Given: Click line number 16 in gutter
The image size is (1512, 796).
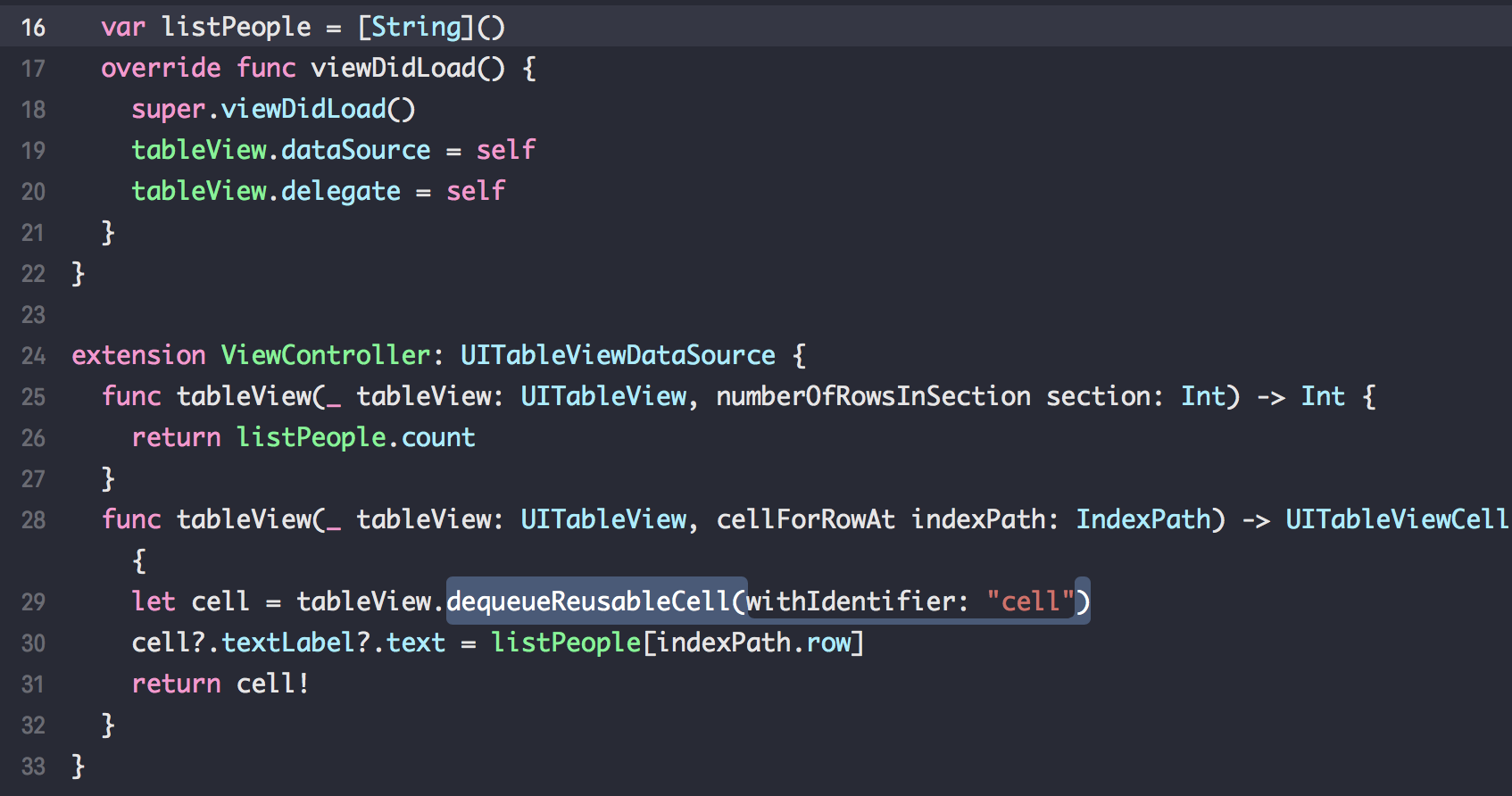Looking at the screenshot, I should 33,27.
